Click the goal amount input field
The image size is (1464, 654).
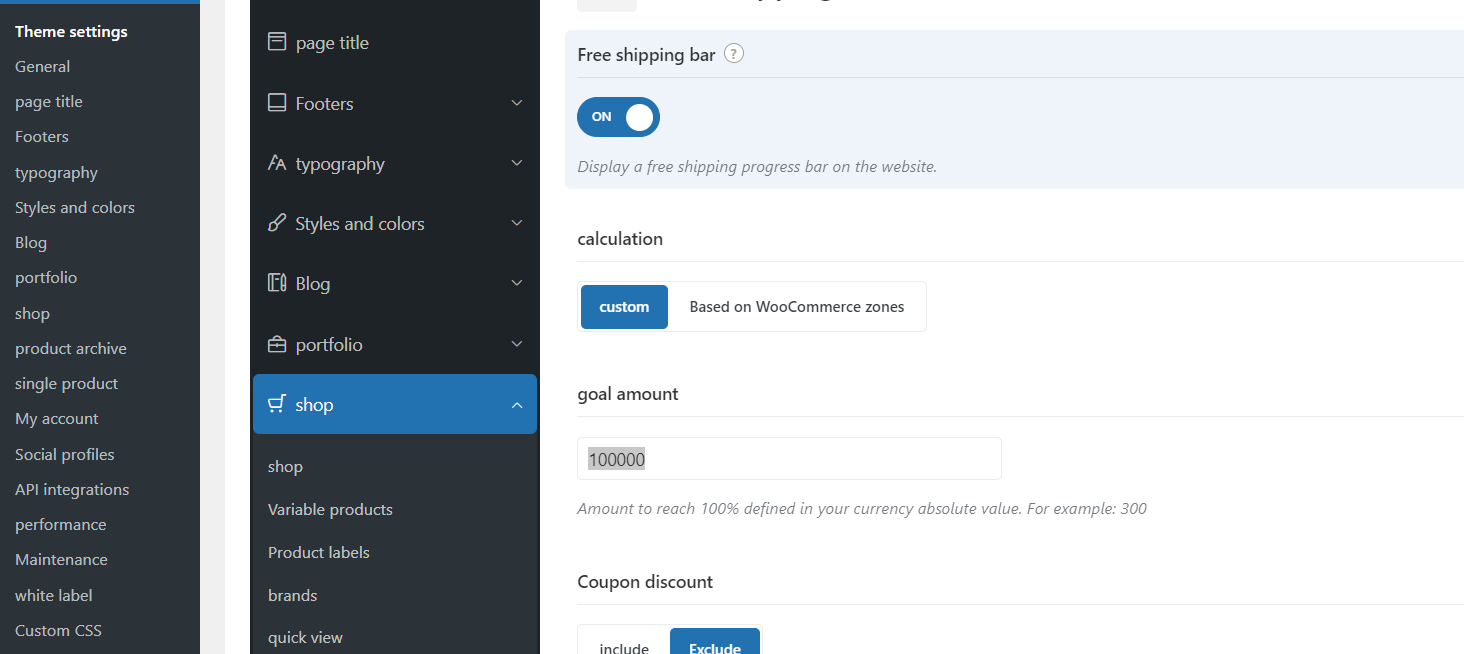[788, 459]
